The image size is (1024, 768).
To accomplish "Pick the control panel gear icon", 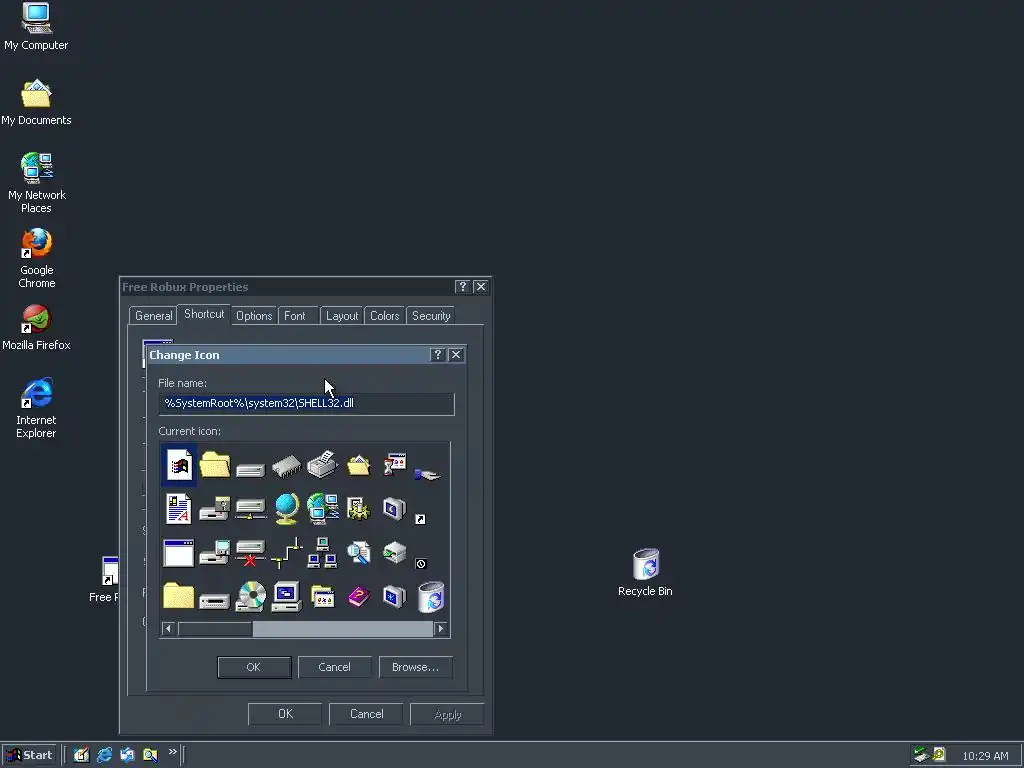I will coord(359,509).
